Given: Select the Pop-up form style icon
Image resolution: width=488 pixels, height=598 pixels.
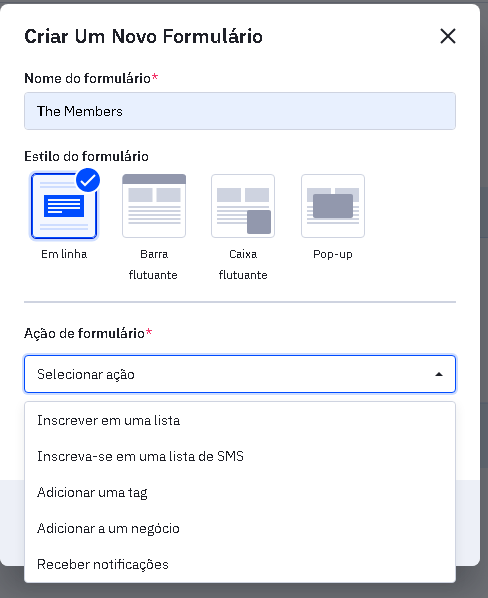Looking at the screenshot, I should (x=333, y=206).
